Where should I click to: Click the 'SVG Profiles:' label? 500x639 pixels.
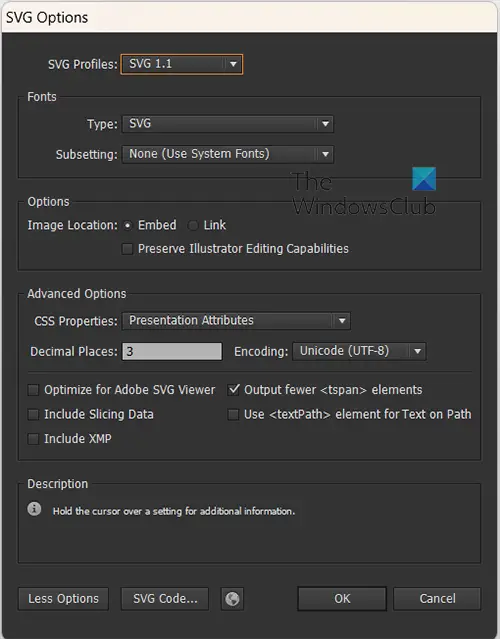[83, 64]
